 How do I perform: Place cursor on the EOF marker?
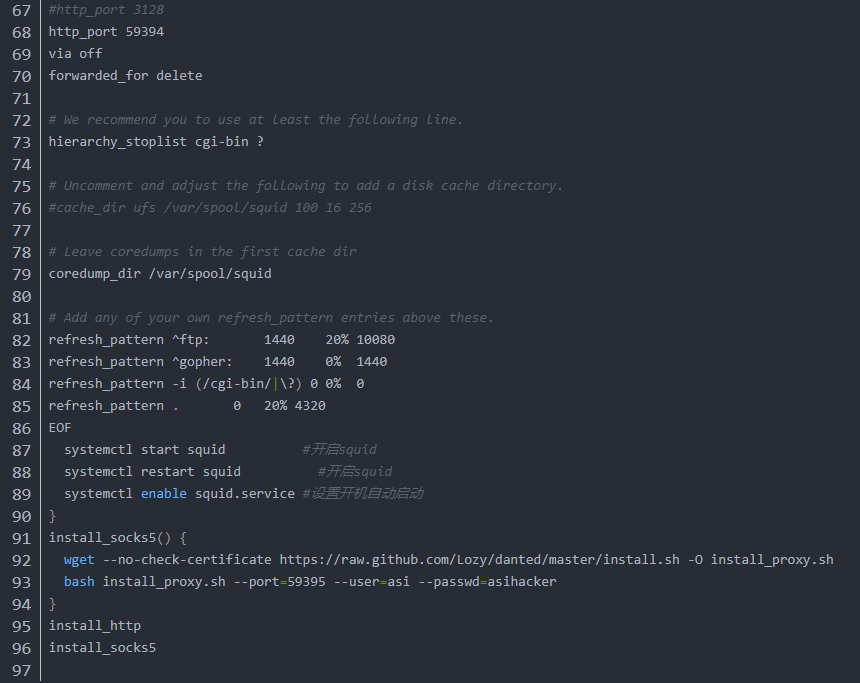click(x=60, y=427)
